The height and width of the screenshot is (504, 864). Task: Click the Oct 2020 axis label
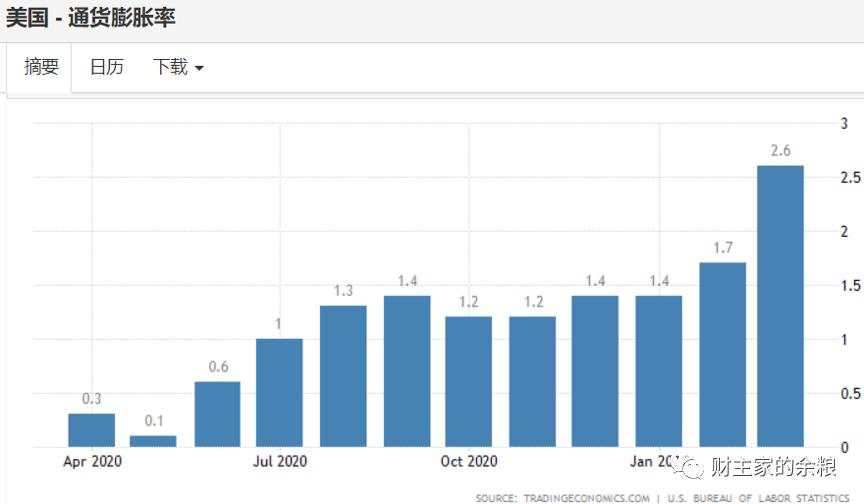(469, 462)
